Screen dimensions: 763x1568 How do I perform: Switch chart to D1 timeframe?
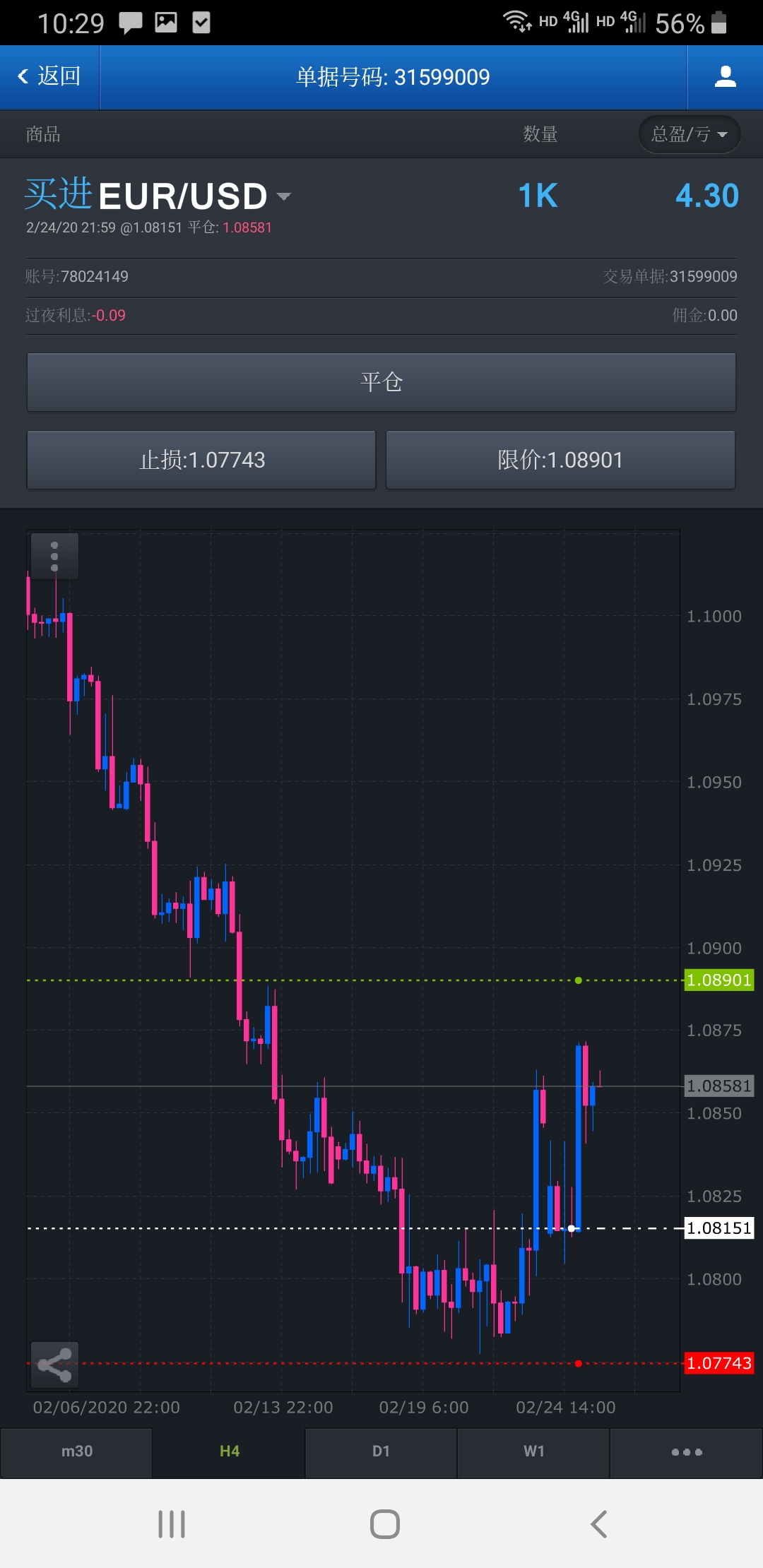point(381,1451)
